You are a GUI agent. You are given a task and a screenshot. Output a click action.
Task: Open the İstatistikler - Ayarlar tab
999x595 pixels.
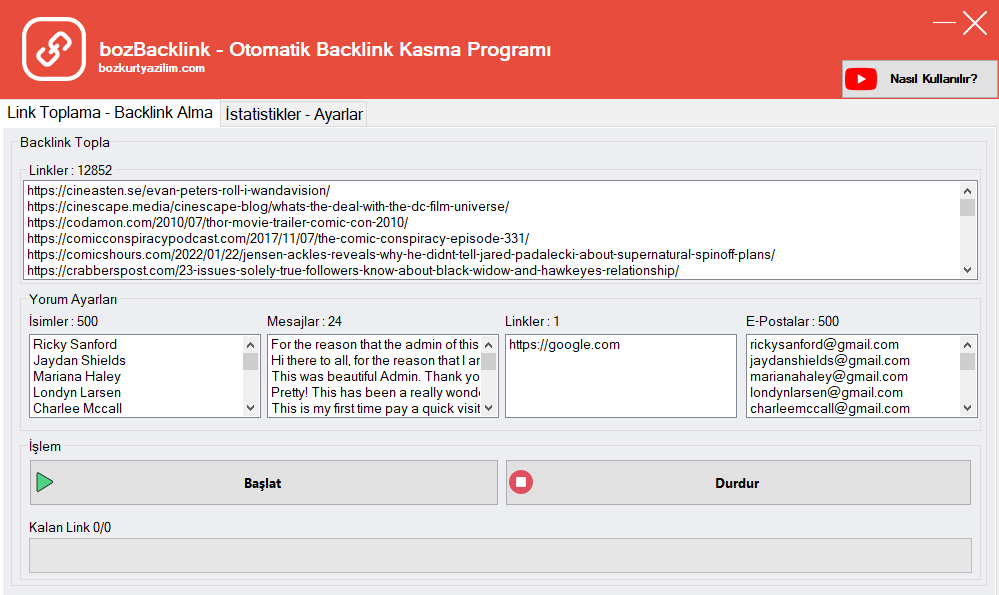(294, 114)
